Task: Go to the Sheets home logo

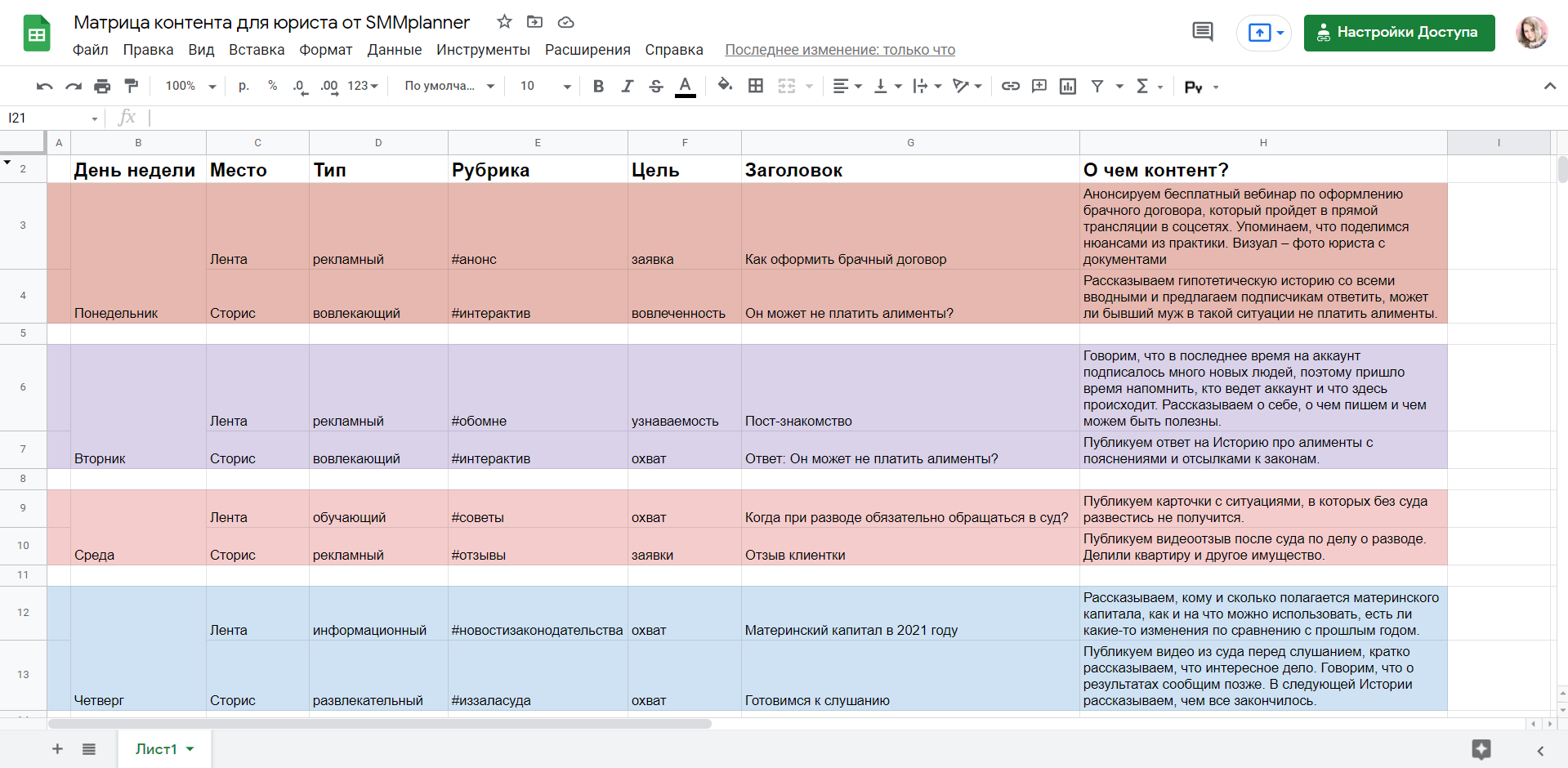Action: pos(37,33)
